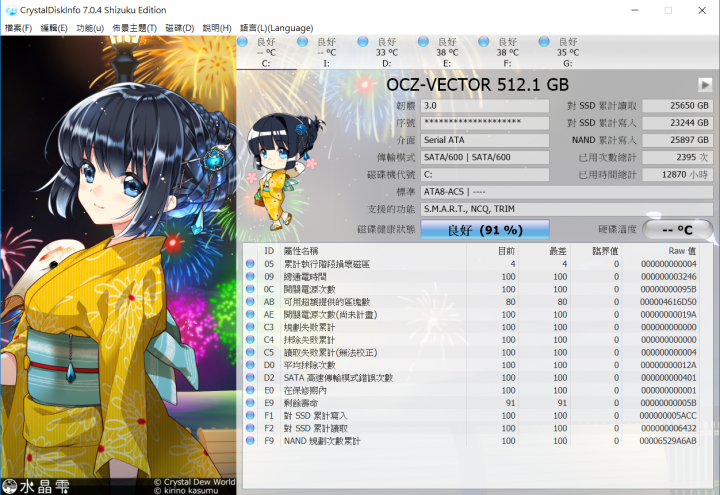Click the standard field ATA8-ACS
This screenshot has height=495, width=720.
(567, 192)
